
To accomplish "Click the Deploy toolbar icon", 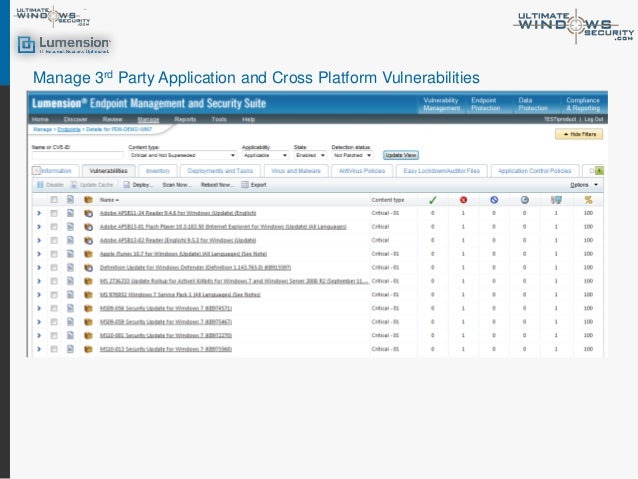I will coord(127,185).
